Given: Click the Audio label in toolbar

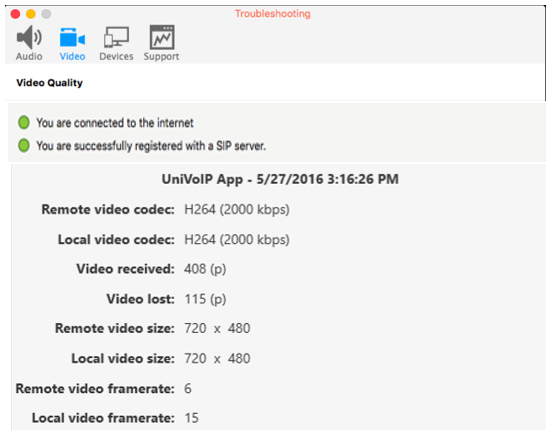Looking at the screenshot, I should click(x=29, y=56).
